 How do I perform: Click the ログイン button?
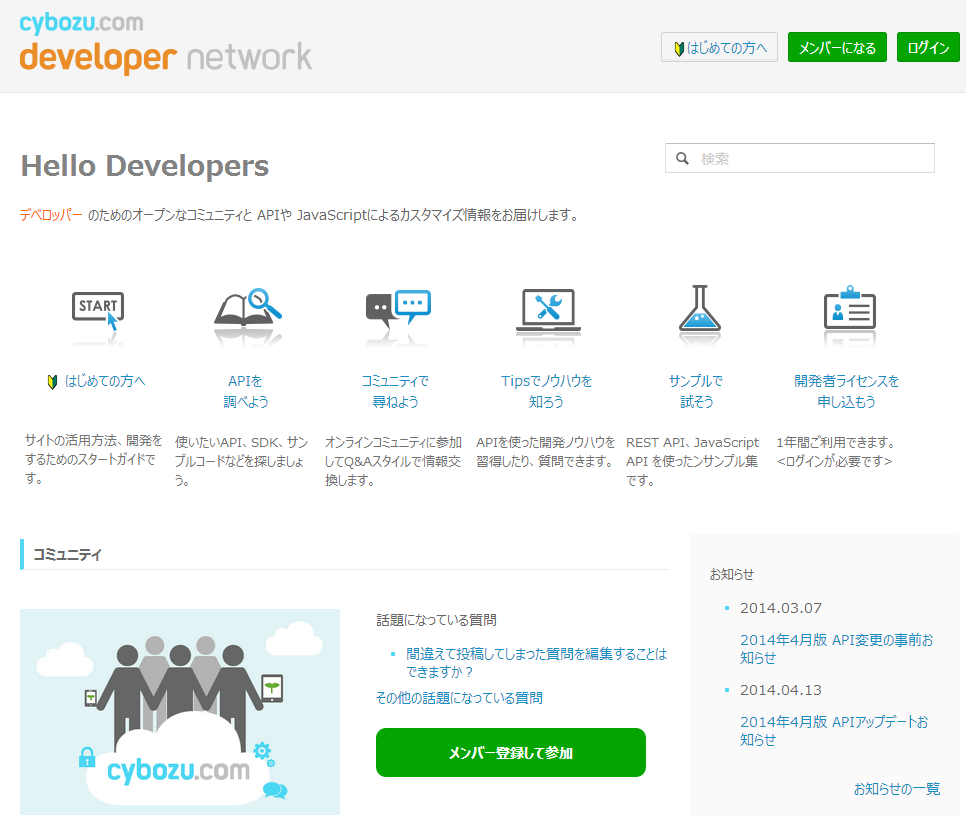click(x=928, y=47)
